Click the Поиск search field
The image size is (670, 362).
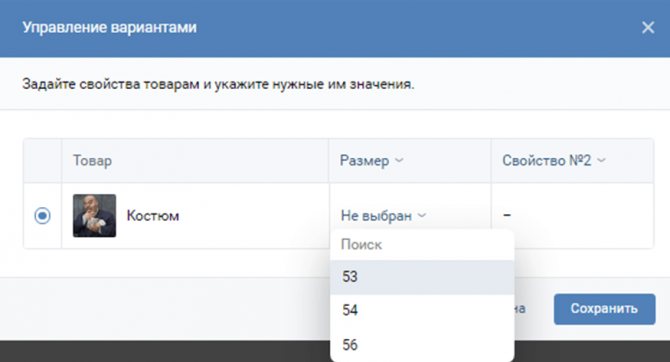pos(422,245)
